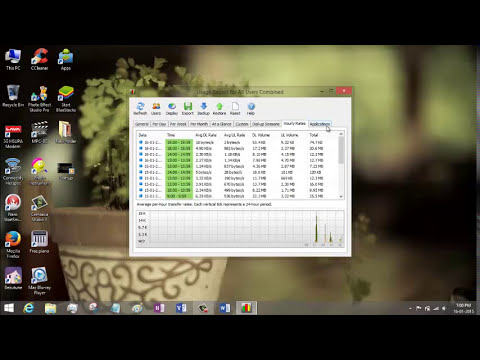Sort by the DL Volume column header
This screenshot has width=480, height=360.
coord(261,135)
